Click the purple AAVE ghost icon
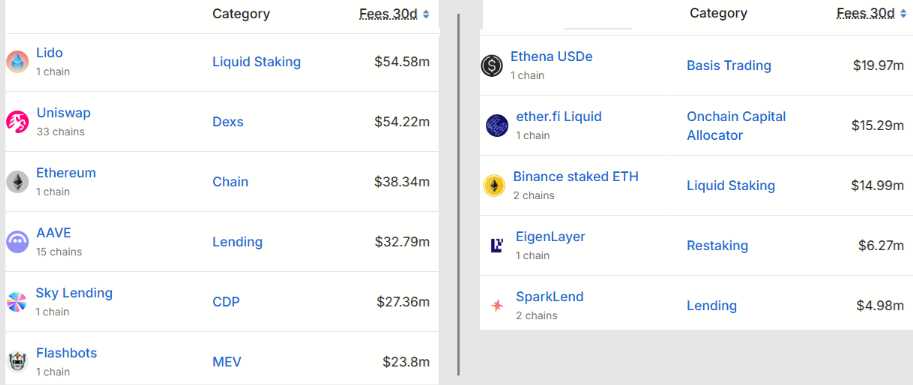The image size is (913, 385). 17,242
